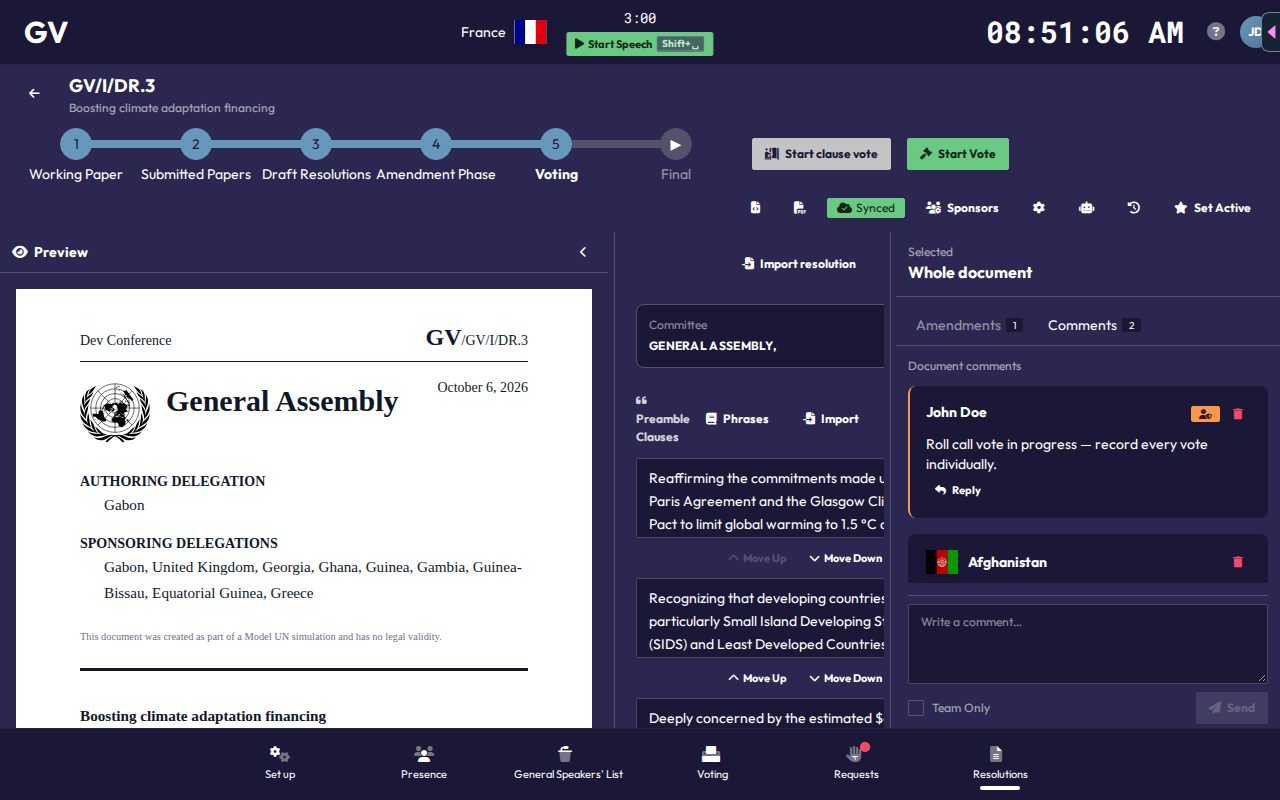Go to step 1 Working Paper
1280x800 pixels.
pos(76,144)
